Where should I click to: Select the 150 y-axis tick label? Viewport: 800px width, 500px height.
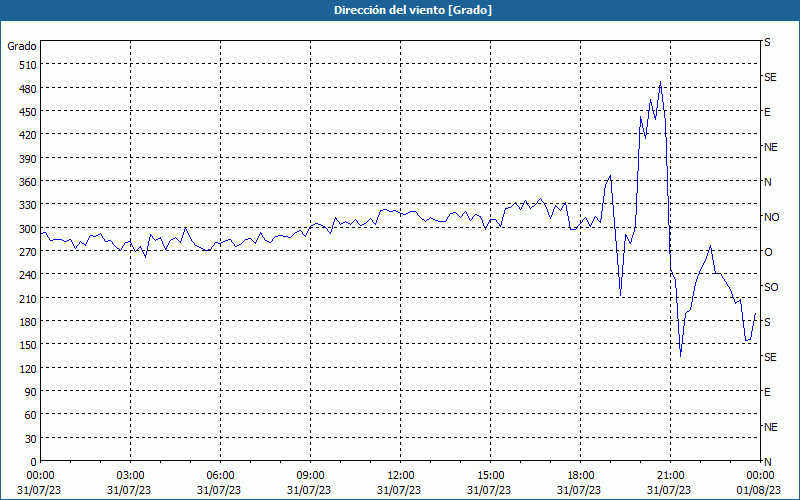29,345
